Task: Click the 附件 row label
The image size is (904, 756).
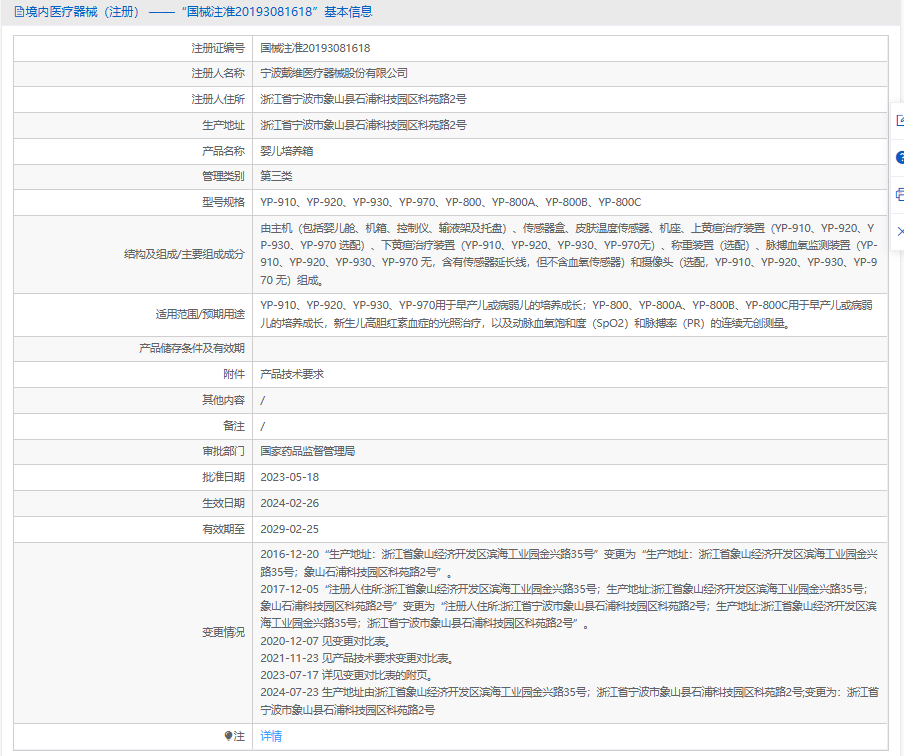Action: 234,374
